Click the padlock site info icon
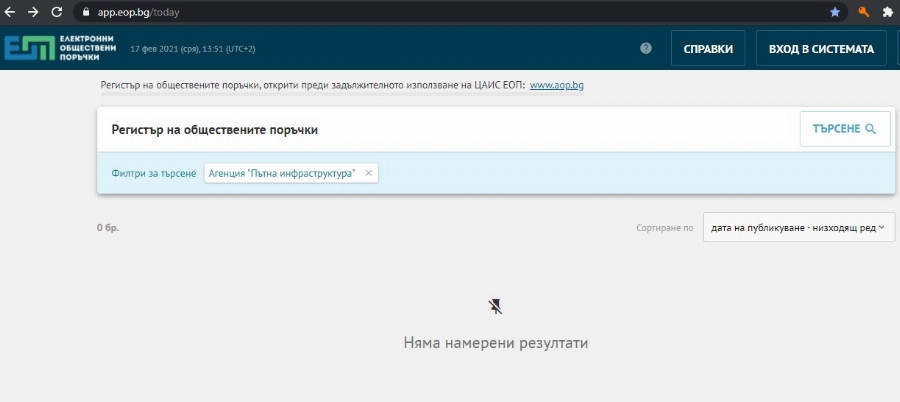 86,12
